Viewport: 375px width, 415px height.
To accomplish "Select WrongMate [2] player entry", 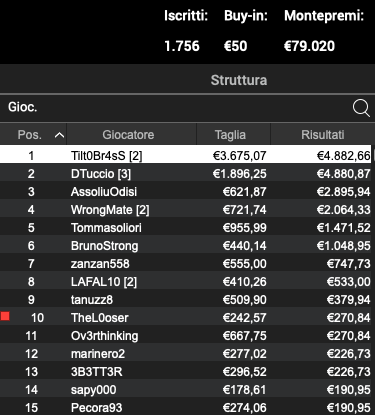I will [x=185, y=210].
